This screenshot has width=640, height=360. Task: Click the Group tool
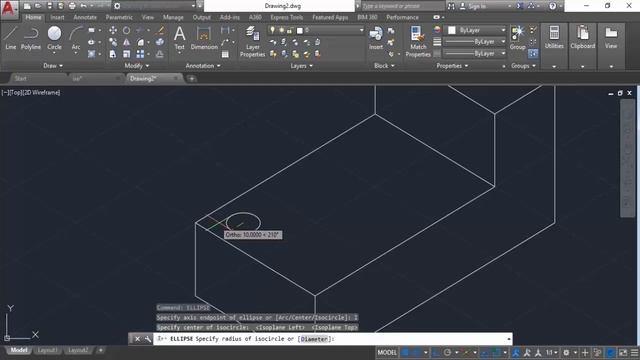click(x=518, y=38)
